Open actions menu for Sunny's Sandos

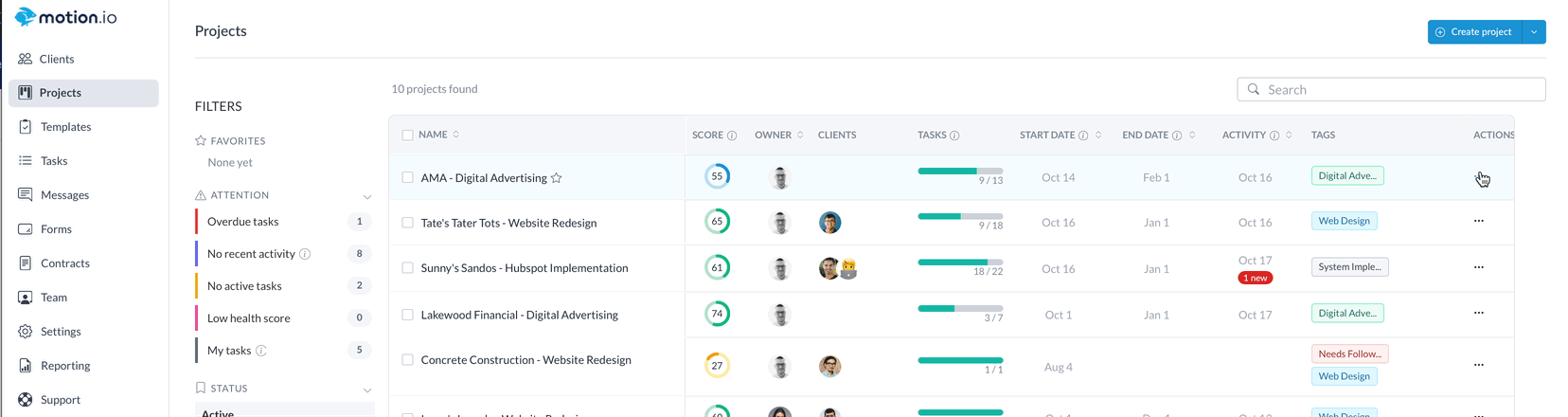click(x=1479, y=267)
